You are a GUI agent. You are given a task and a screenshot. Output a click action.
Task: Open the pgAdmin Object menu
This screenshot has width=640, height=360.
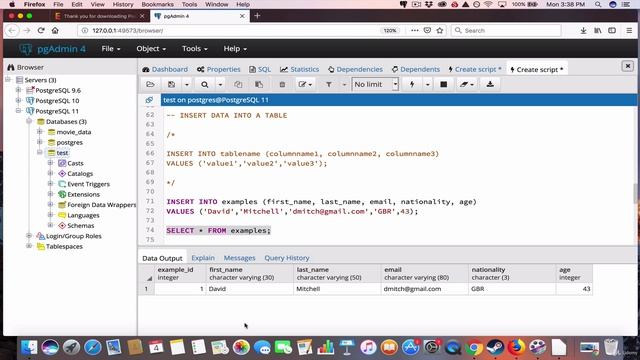click(x=151, y=49)
